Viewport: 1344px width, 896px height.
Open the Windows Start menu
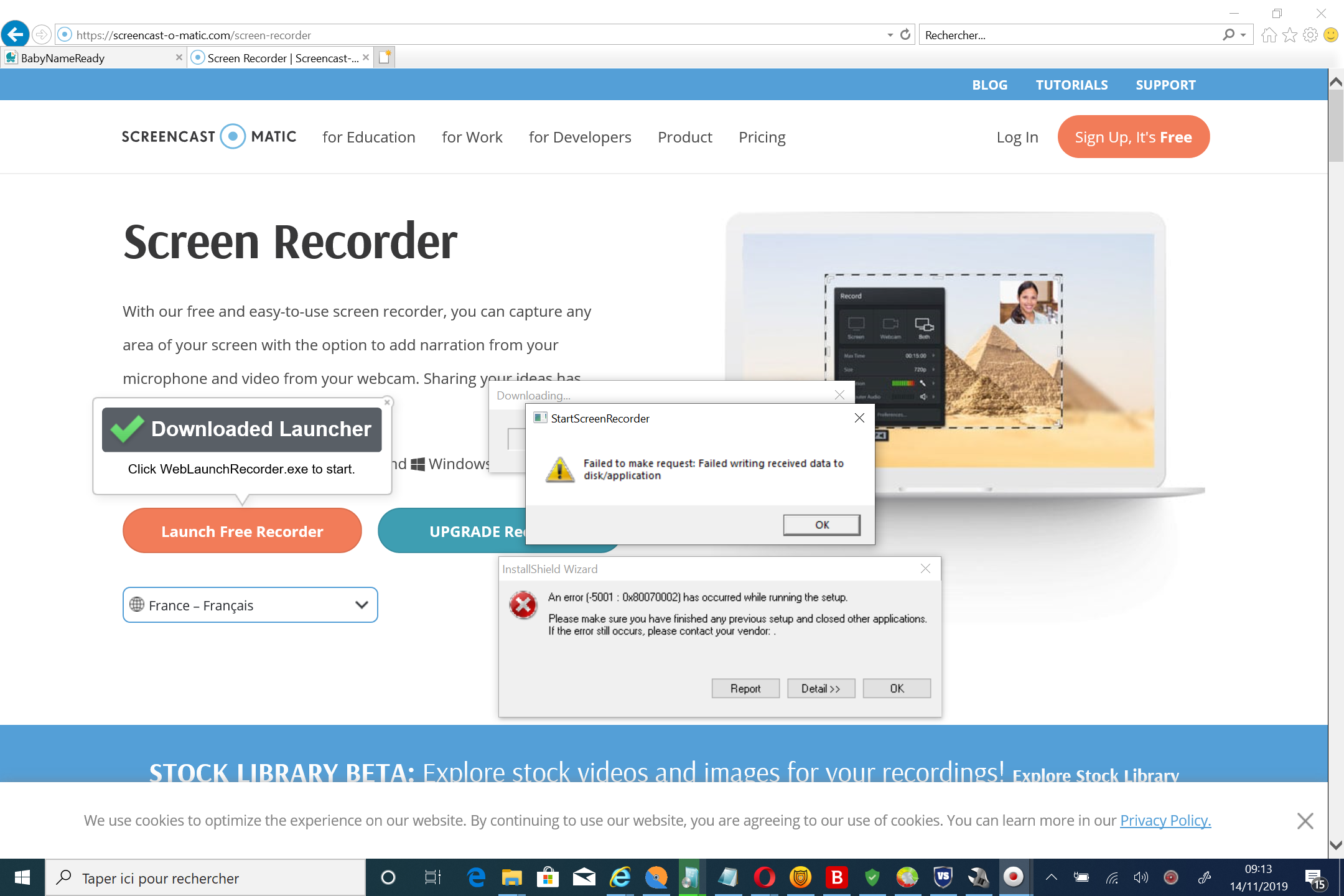click(22, 877)
